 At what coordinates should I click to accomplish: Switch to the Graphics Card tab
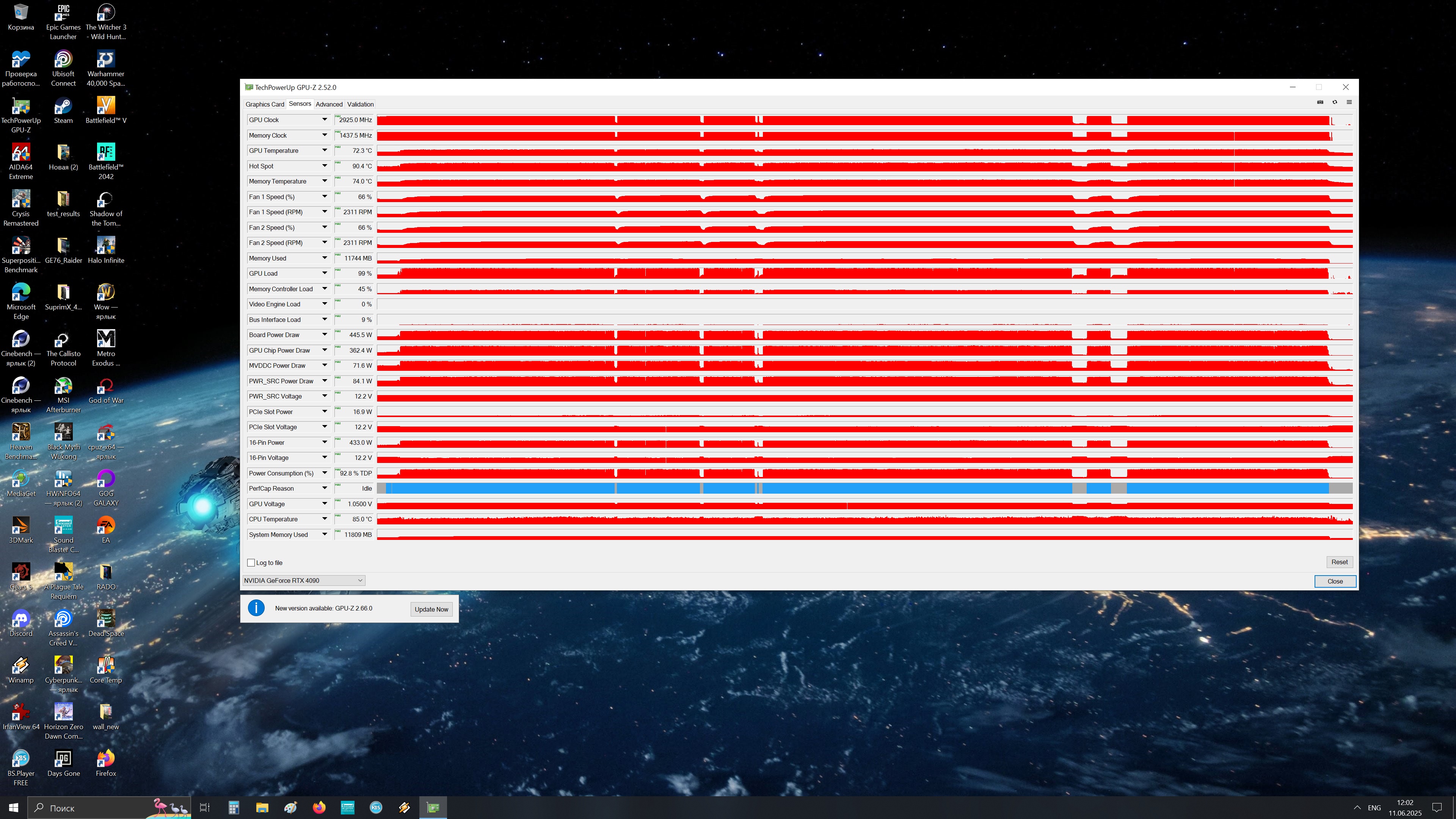265,104
